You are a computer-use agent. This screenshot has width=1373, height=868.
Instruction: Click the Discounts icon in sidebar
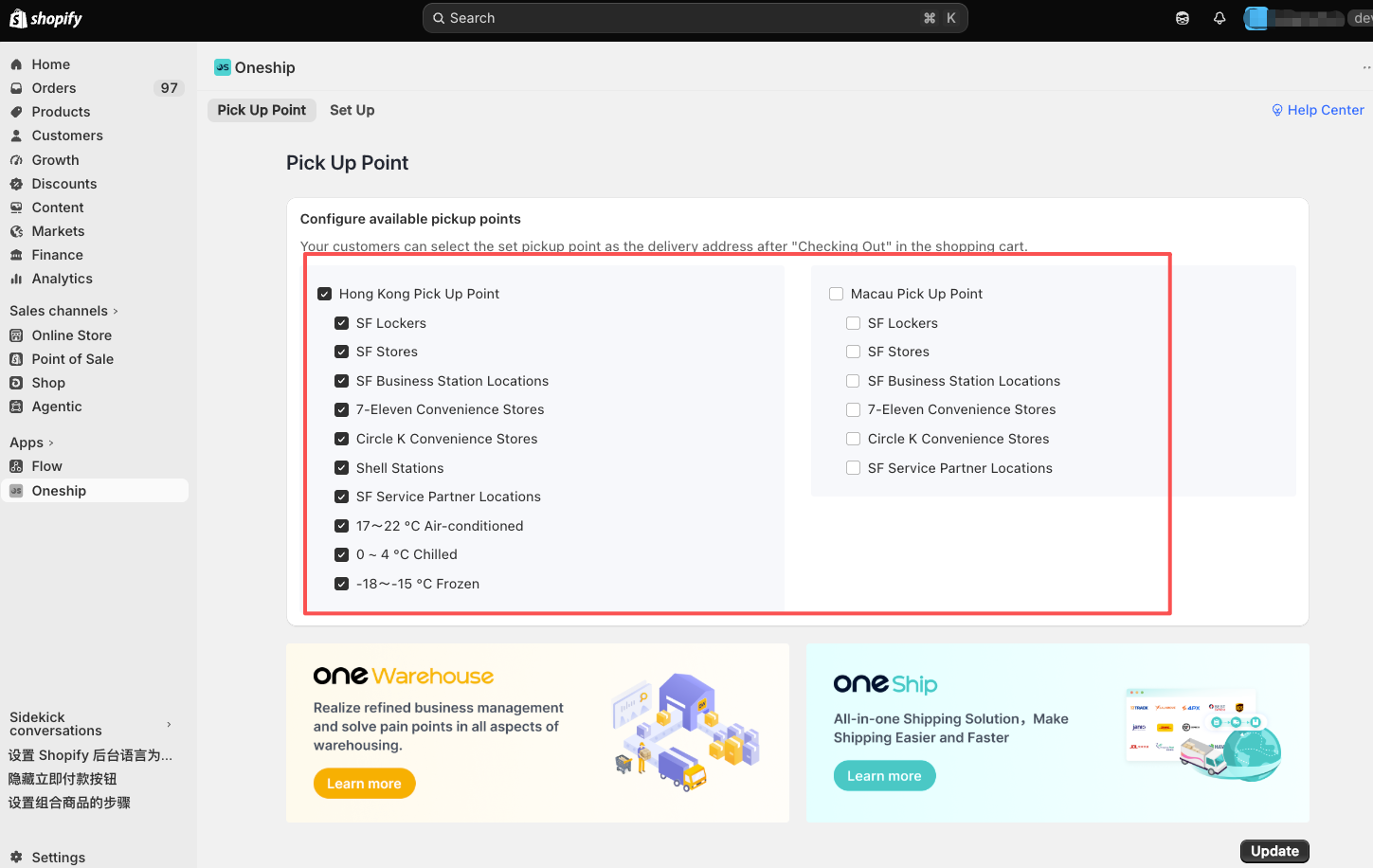(16, 184)
